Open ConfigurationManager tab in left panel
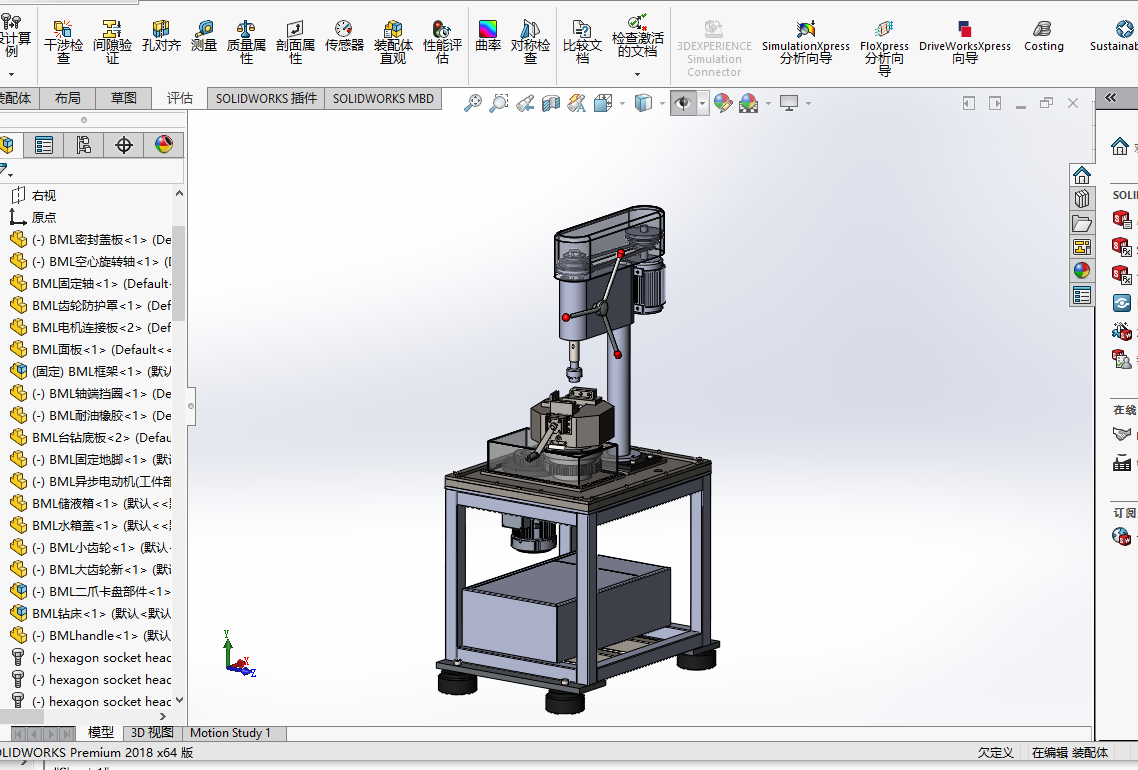The height and width of the screenshot is (770, 1138). (83, 145)
